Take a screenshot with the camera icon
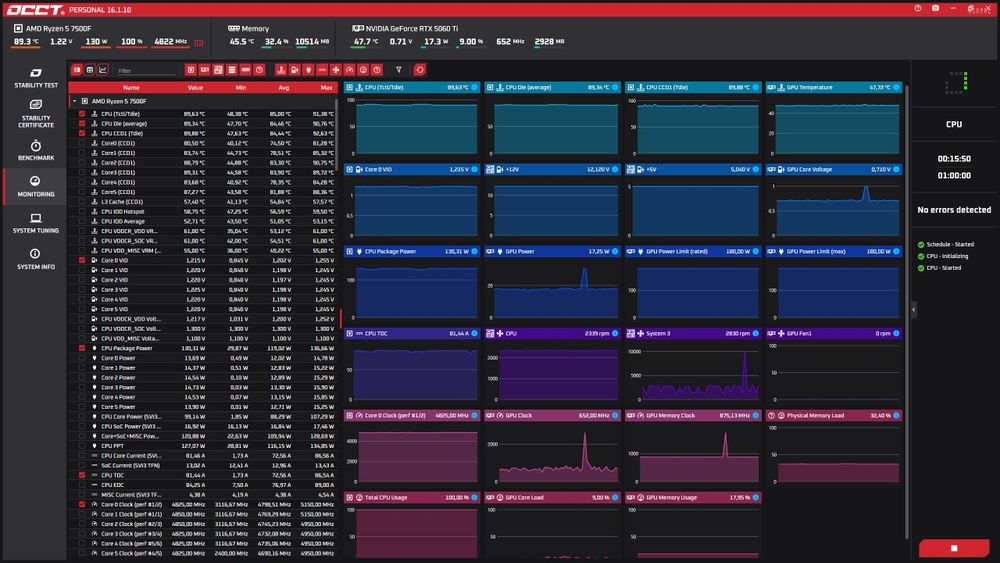The image size is (1000, 563). click(x=935, y=8)
